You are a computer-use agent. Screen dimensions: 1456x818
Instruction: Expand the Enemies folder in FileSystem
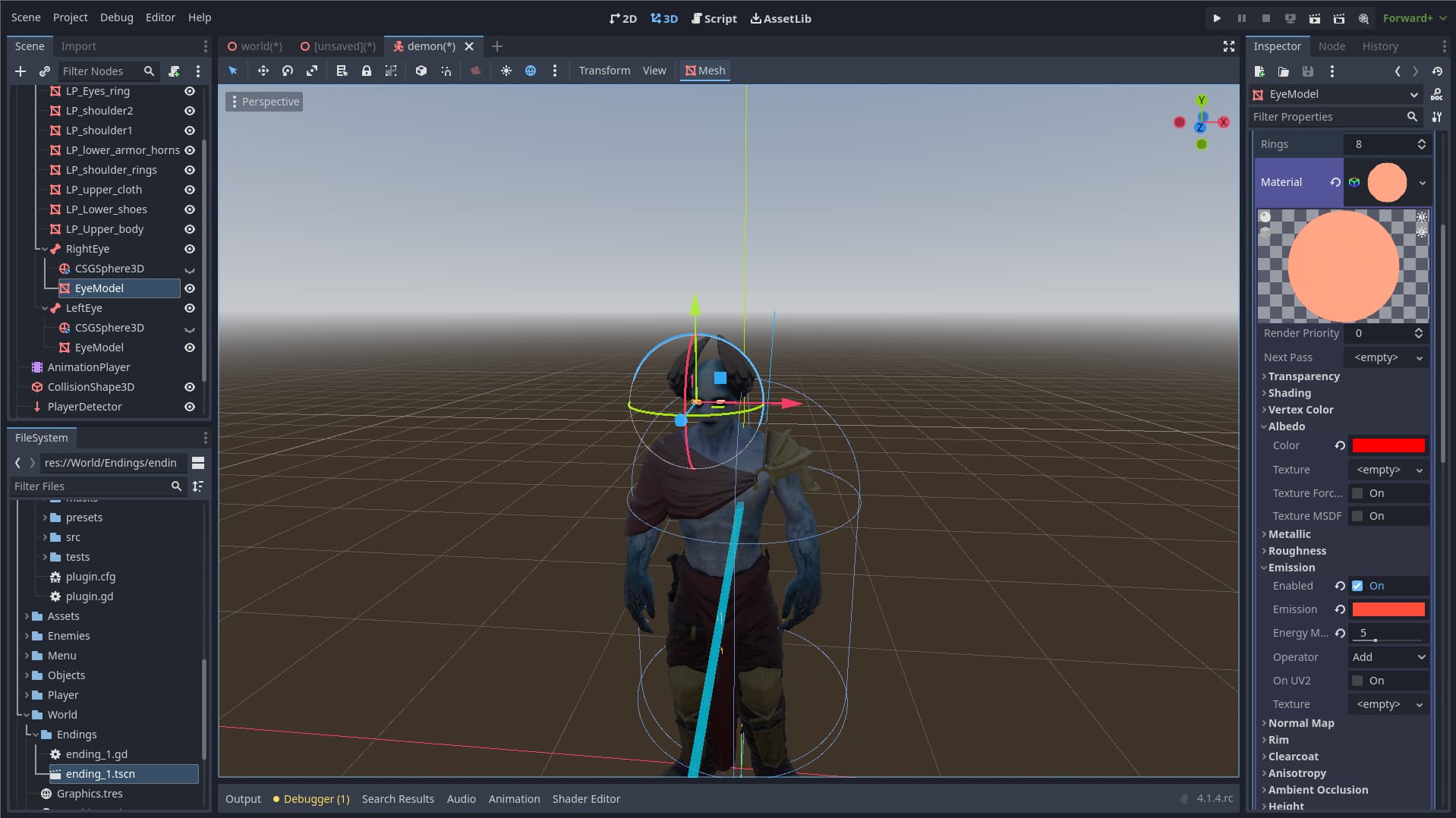[27, 636]
